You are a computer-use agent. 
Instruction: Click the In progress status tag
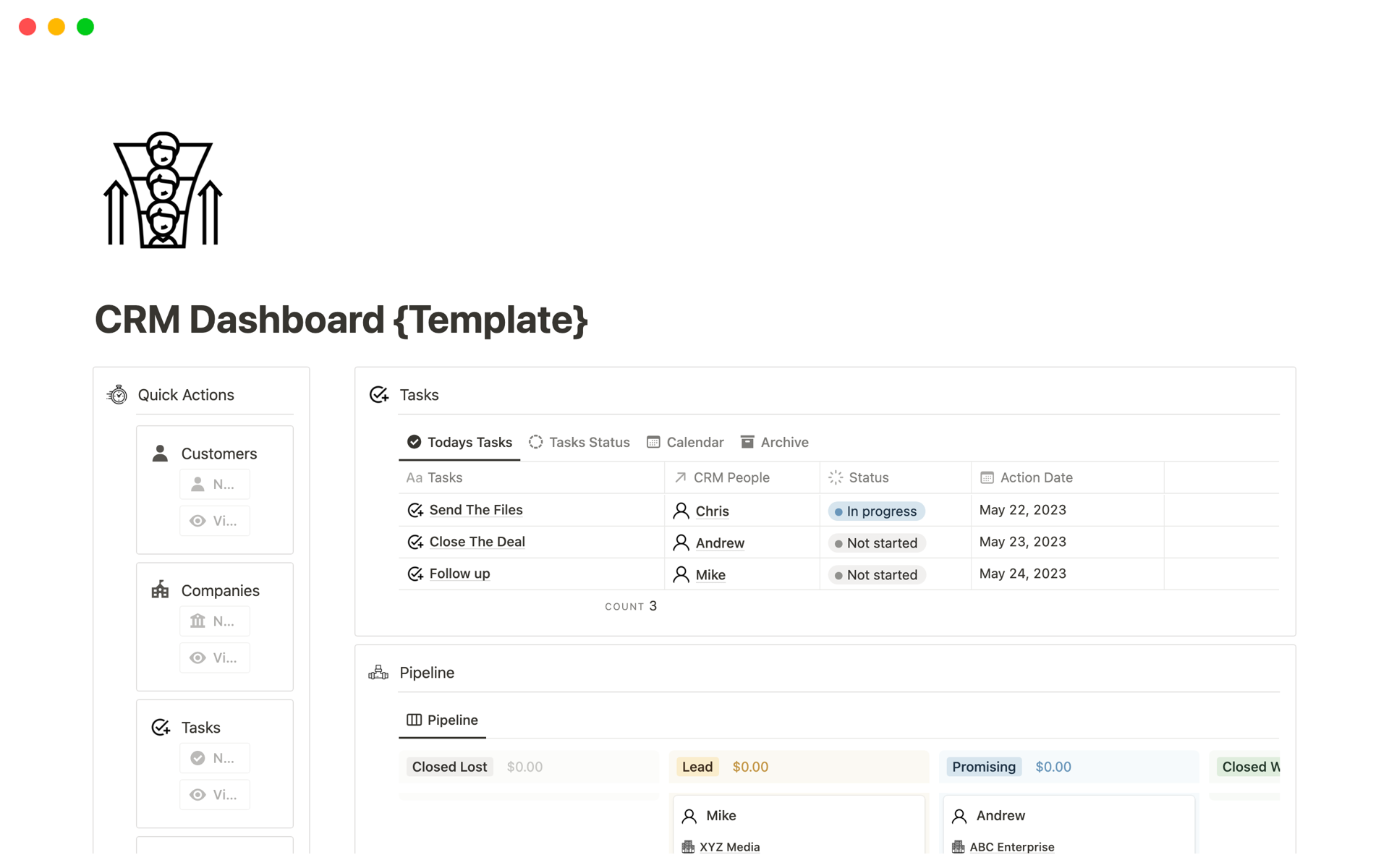(876, 511)
